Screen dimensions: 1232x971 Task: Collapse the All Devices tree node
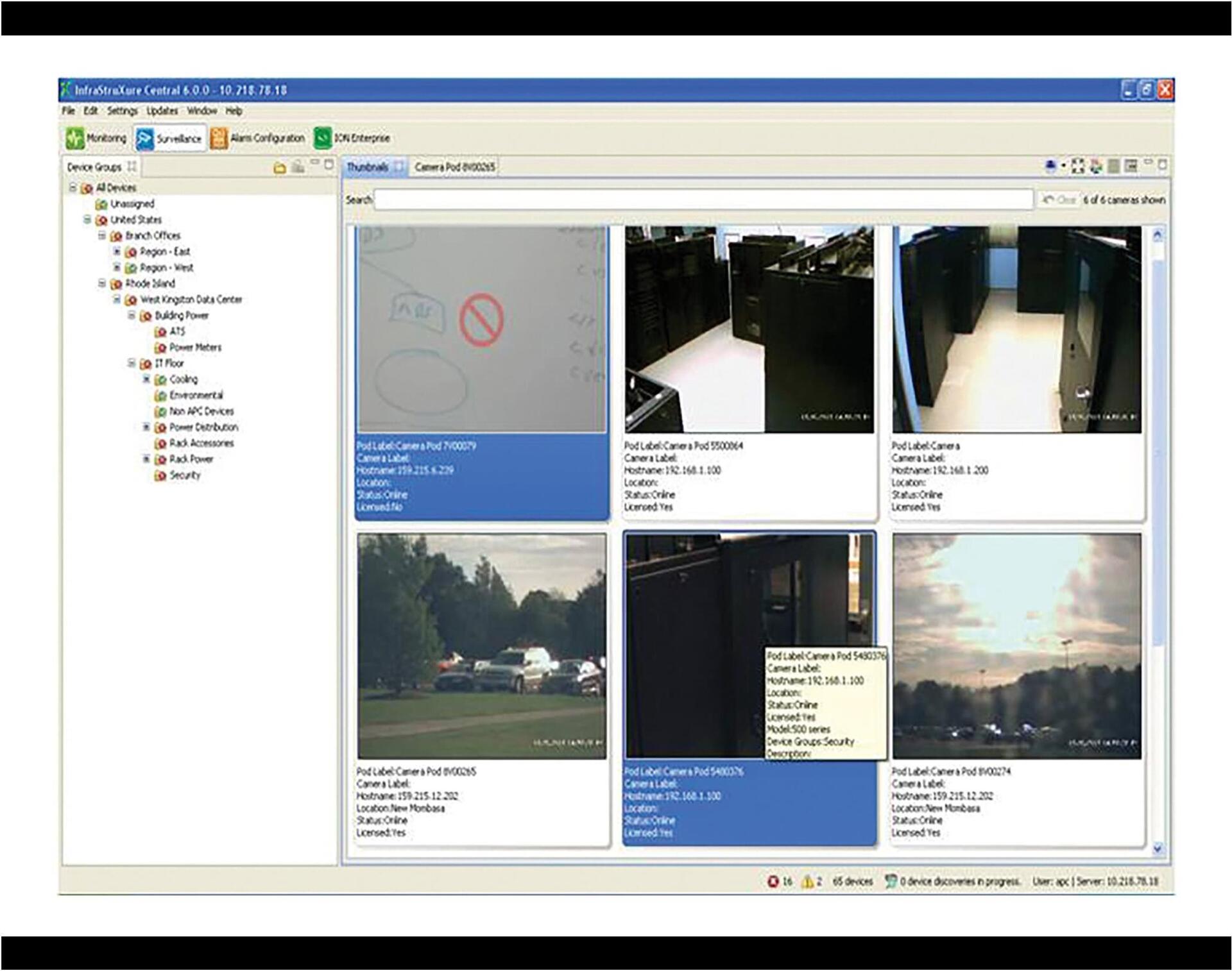[x=73, y=187]
